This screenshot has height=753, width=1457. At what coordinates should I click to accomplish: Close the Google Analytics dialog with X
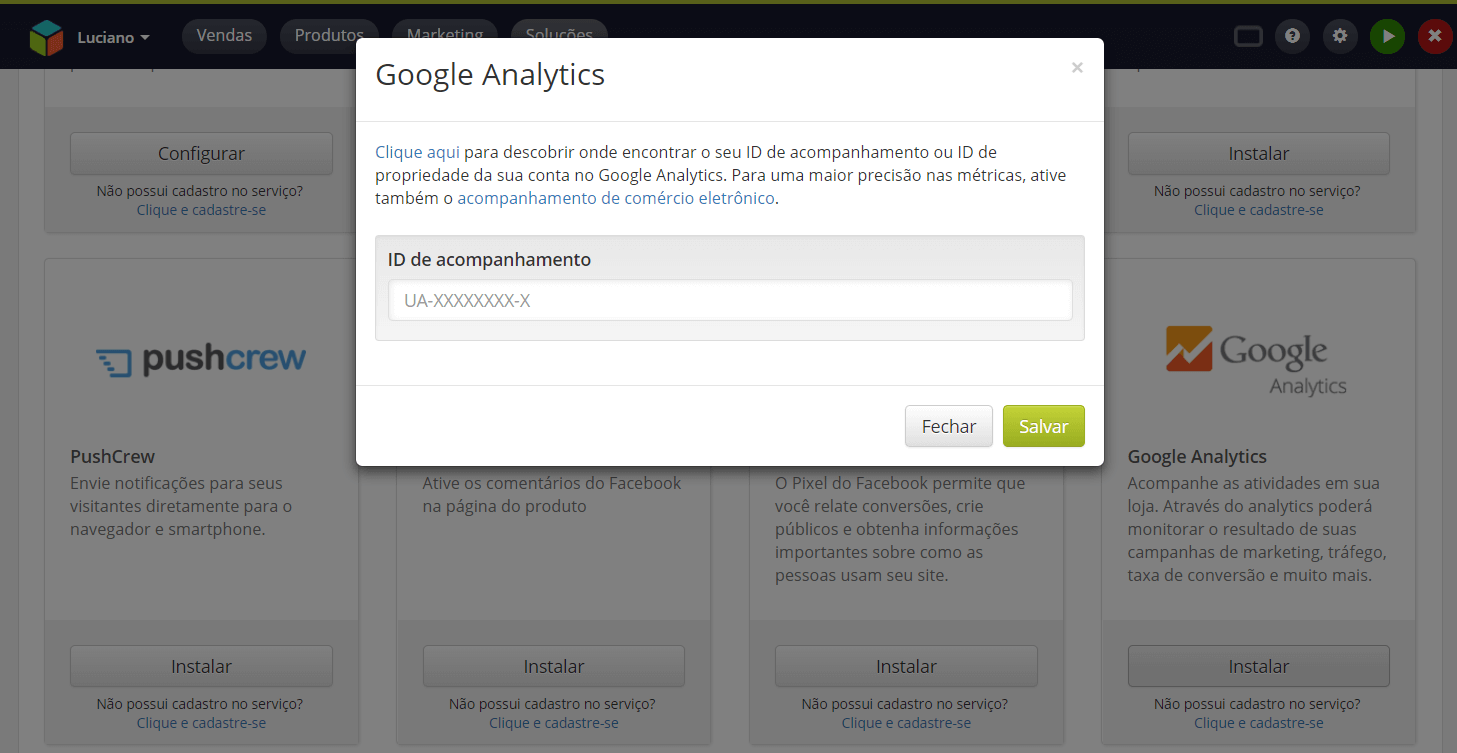click(1077, 68)
